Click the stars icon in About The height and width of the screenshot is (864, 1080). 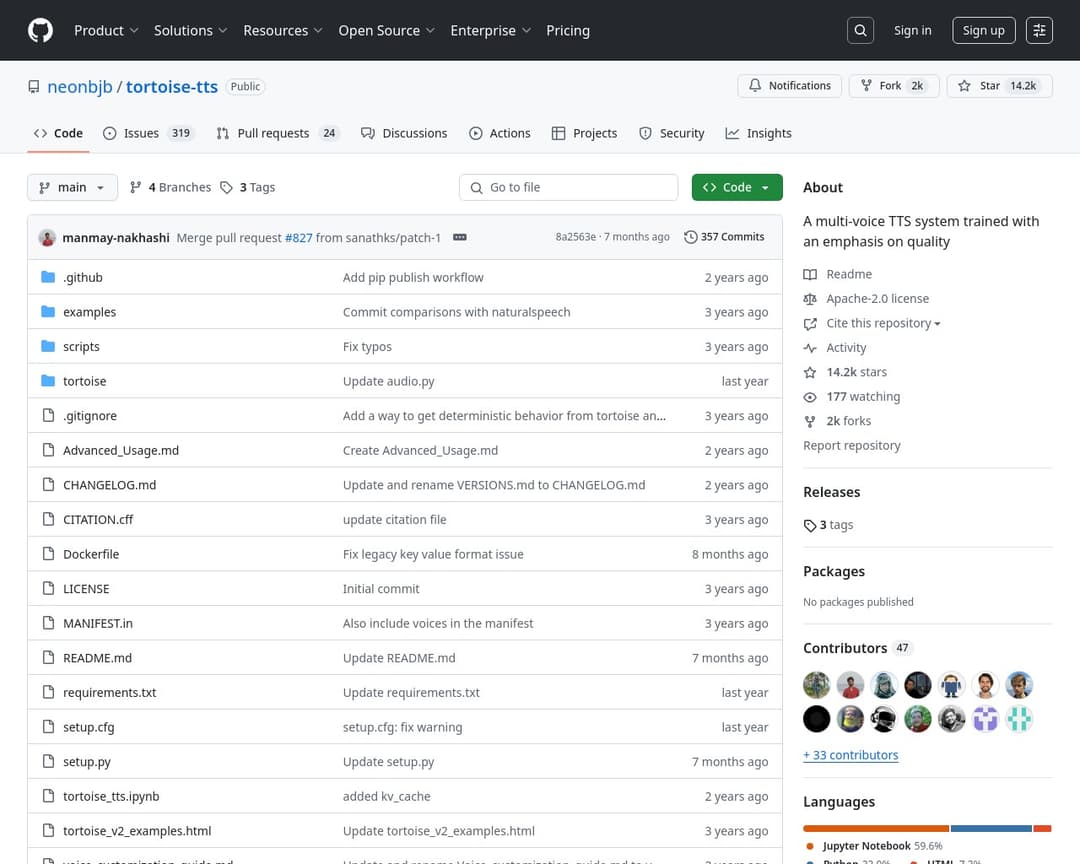(x=810, y=373)
